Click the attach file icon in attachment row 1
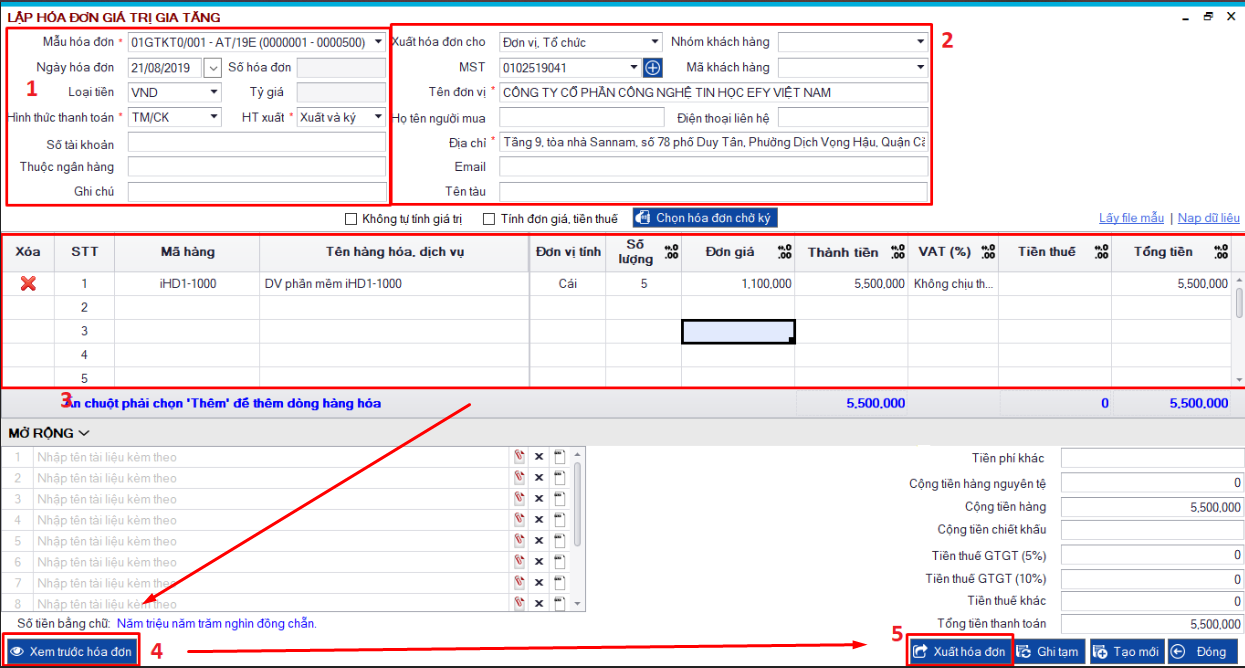The height and width of the screenshot is (668, 1245). pyautogui.click(x=520, y=457)
